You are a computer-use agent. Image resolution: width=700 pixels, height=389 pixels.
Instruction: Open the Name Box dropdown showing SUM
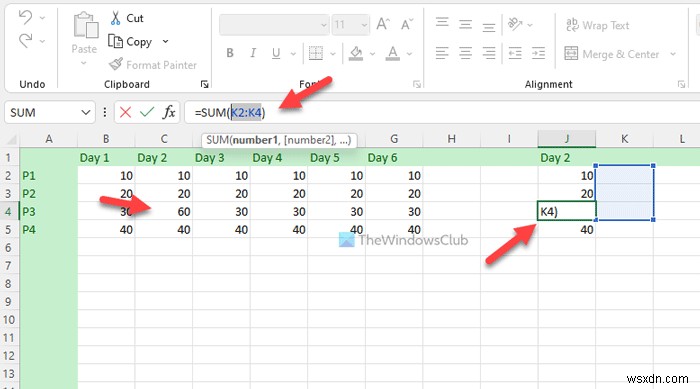pos(86,113)
